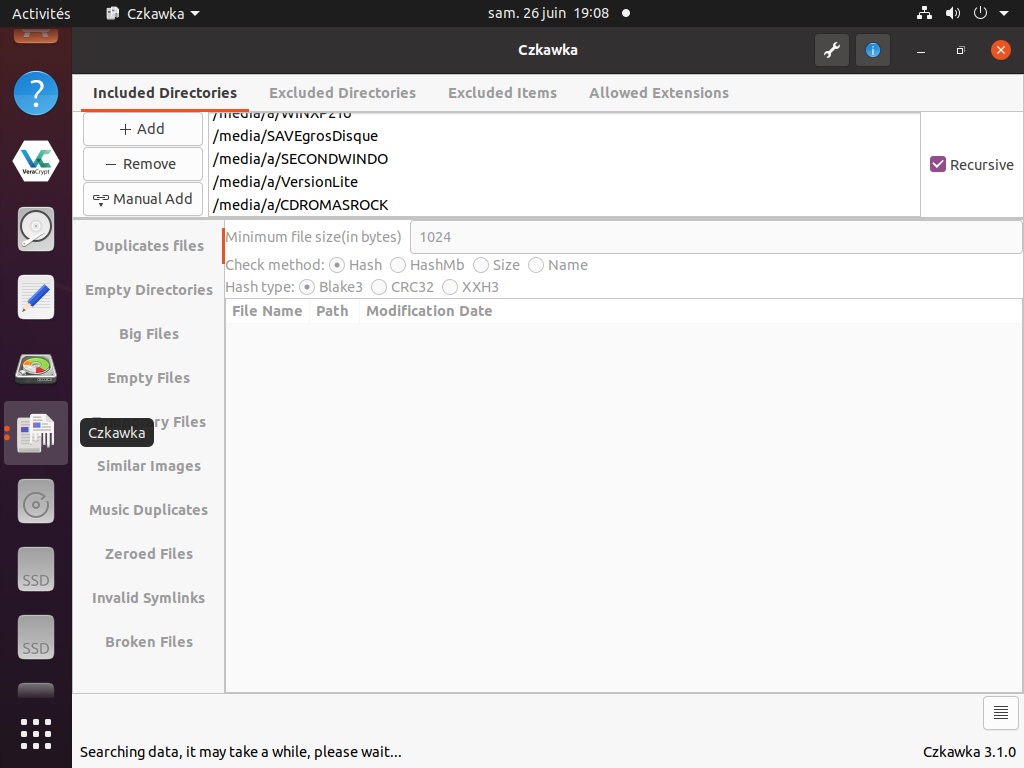Open the Duplicates files tool
The width and height of the screenshot is (1024, 768).
click(149, 246)
